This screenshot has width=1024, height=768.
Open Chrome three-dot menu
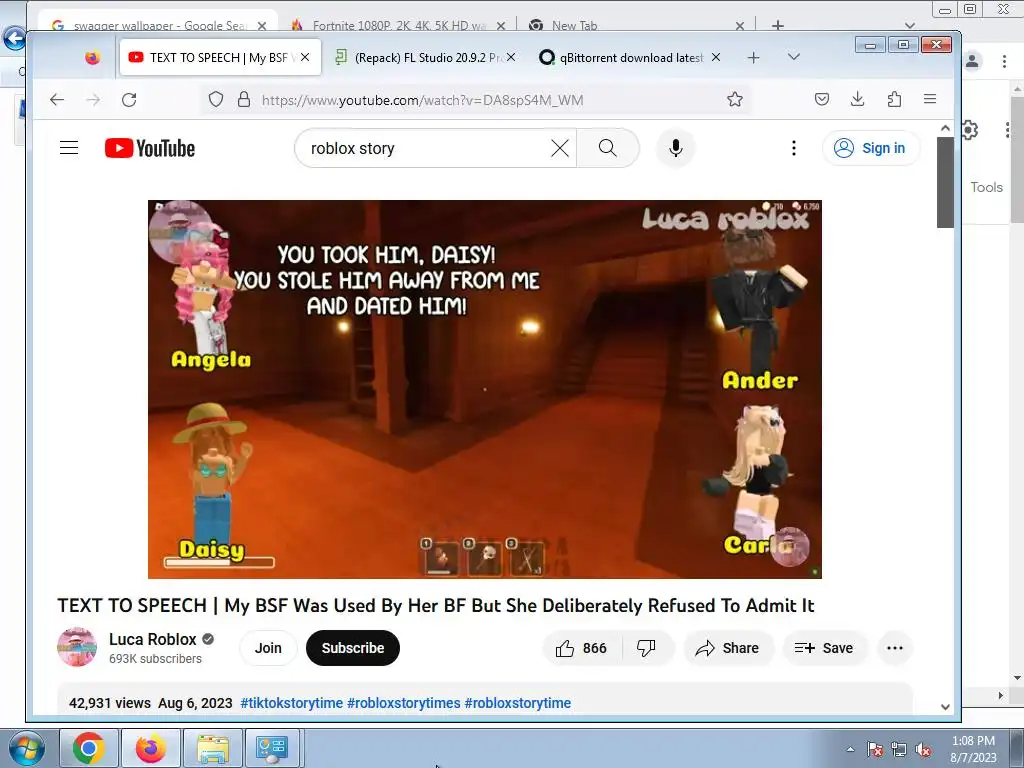[x=1004, y=61]
